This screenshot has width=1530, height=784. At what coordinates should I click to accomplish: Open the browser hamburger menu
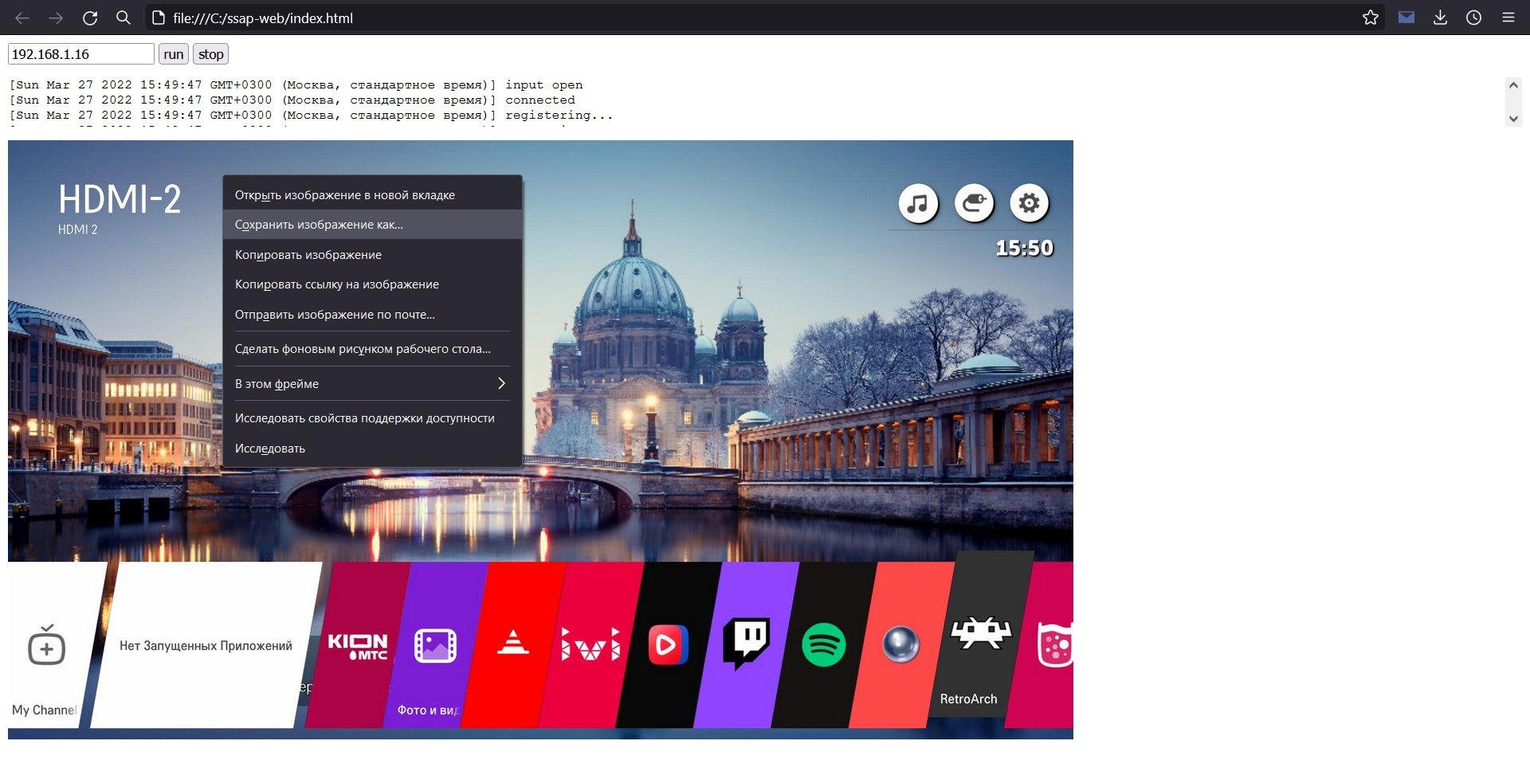[x=1508, y=18]
